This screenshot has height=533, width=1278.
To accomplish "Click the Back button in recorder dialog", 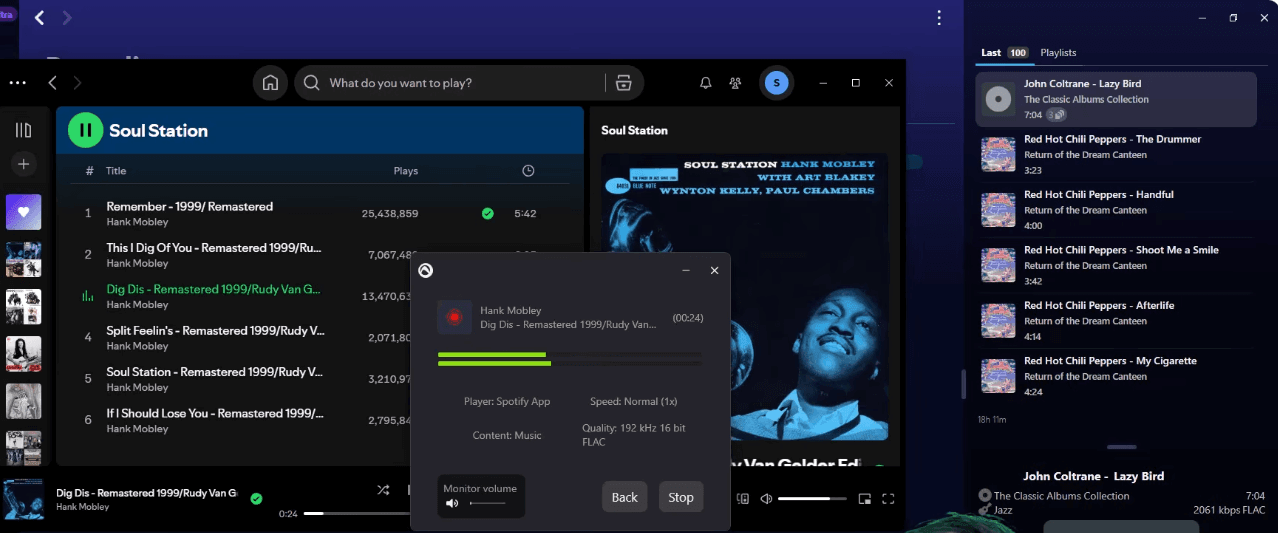I will tap(625, 497).
